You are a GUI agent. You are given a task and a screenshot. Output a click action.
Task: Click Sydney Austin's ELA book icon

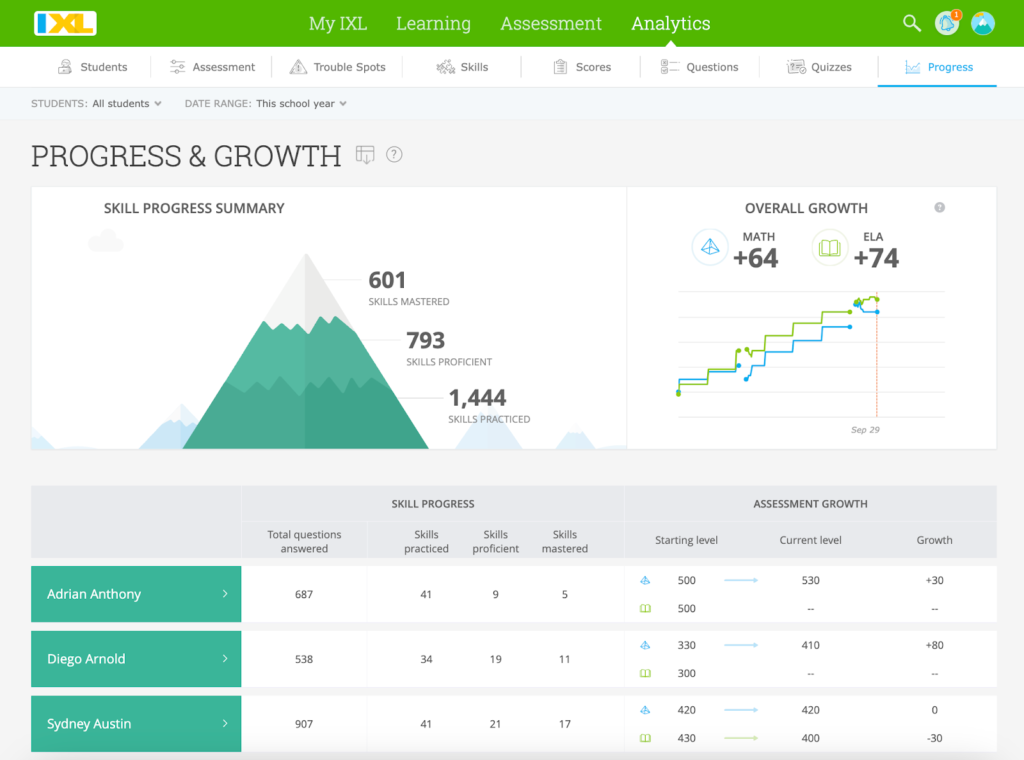(645, 738)
